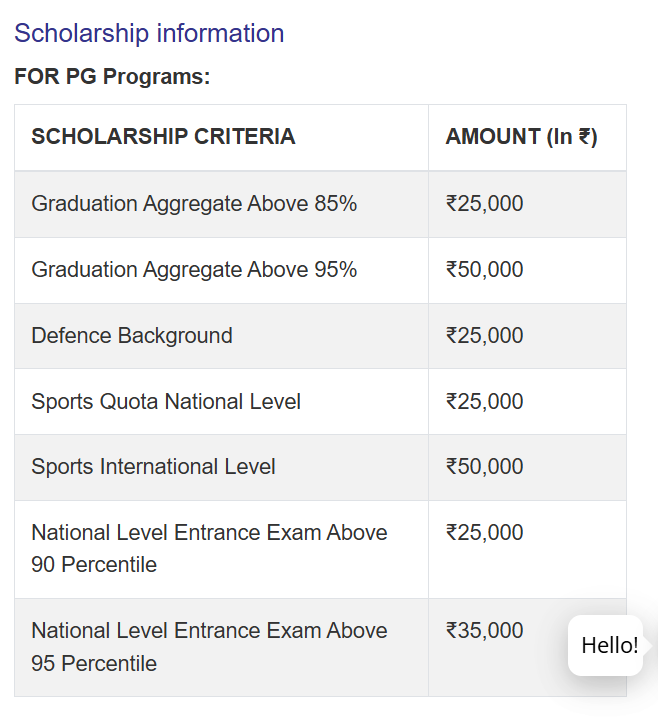Viewport: 658px width, 717px height.
Task: Click ₹25,000 amount in Defence Background row
Action: tap(485, 336)
